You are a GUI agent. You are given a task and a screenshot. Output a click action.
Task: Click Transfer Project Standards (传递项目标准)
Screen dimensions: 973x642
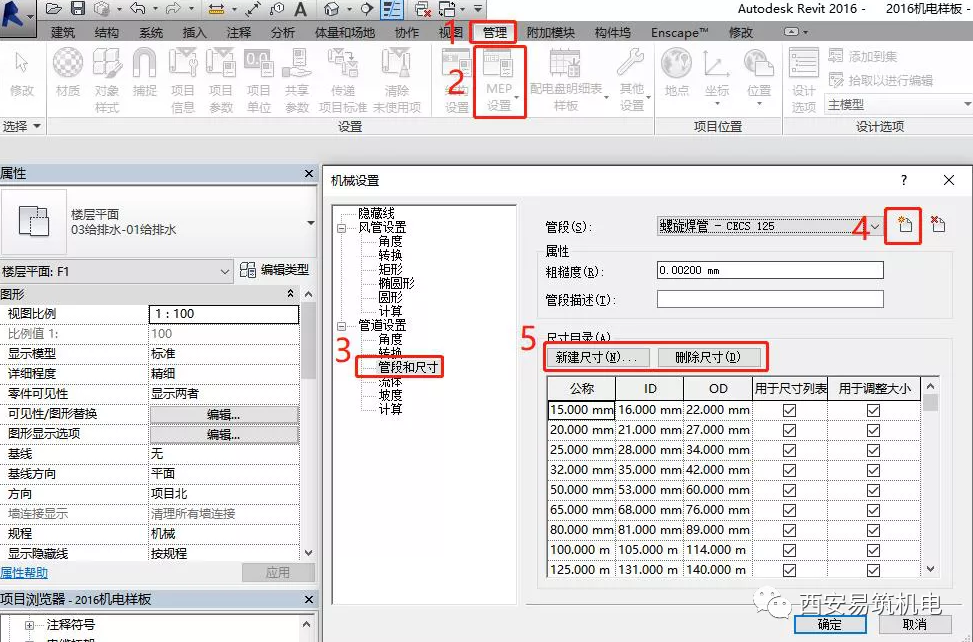(343, 81)
